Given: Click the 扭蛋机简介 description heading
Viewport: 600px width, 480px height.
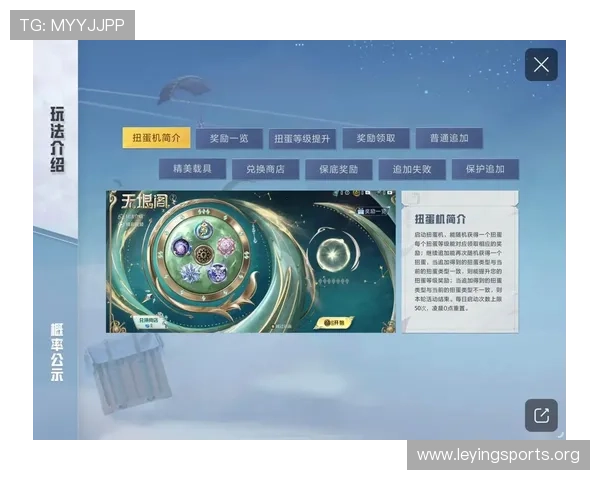Looking at the screenshot, I should point(440,219).
